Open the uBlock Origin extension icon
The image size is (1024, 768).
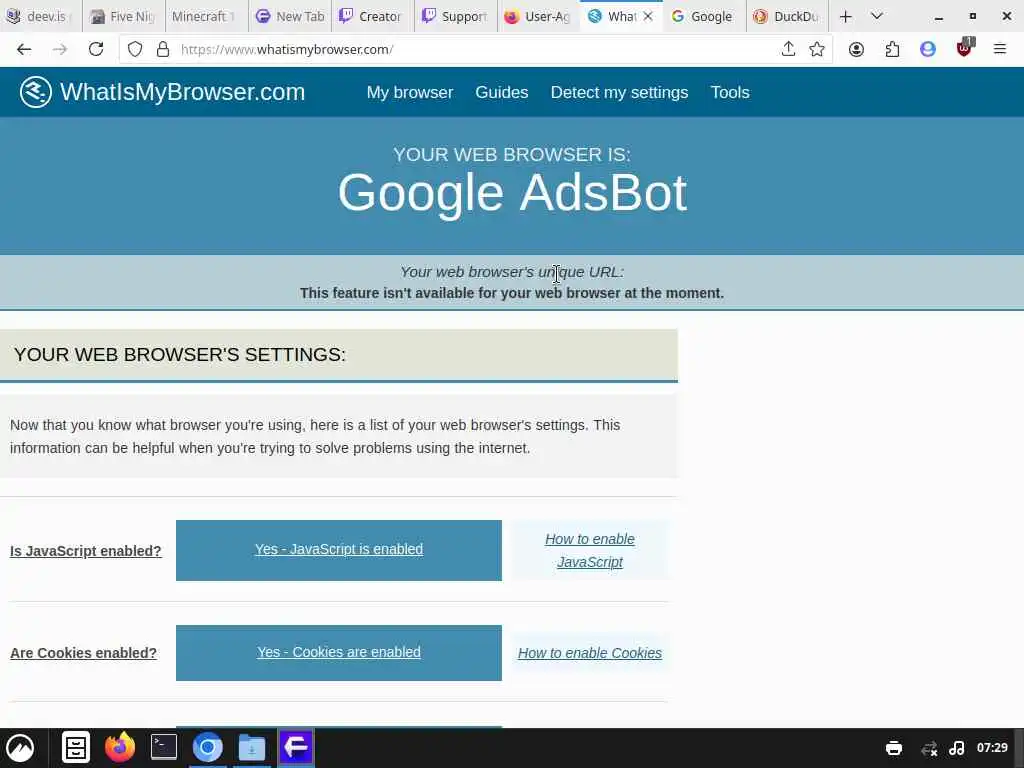(x=965, y=48)
